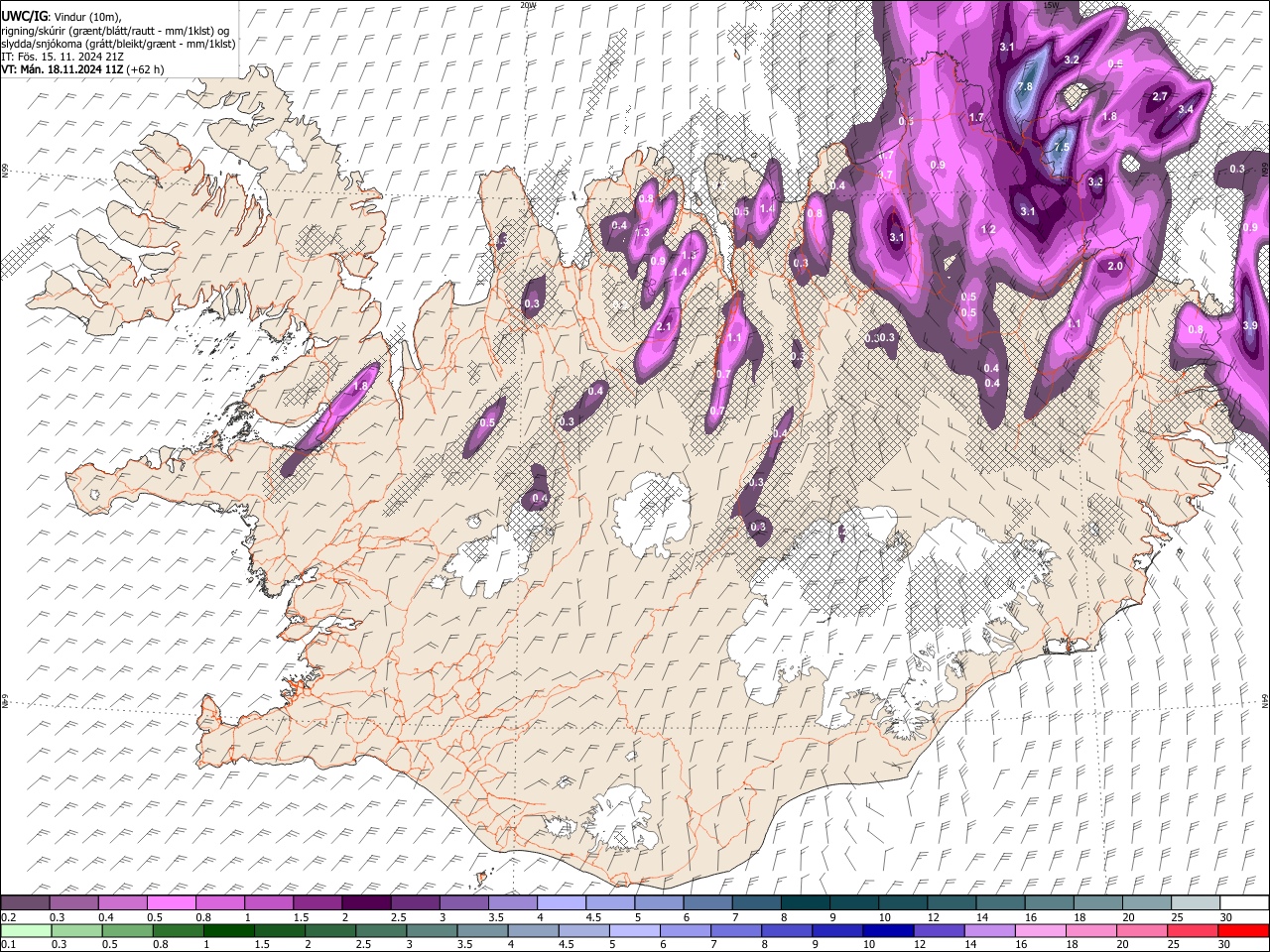
Task: Click the 1.7 precipitation value label
Action: pyautogui.click(x=976, y=118)
